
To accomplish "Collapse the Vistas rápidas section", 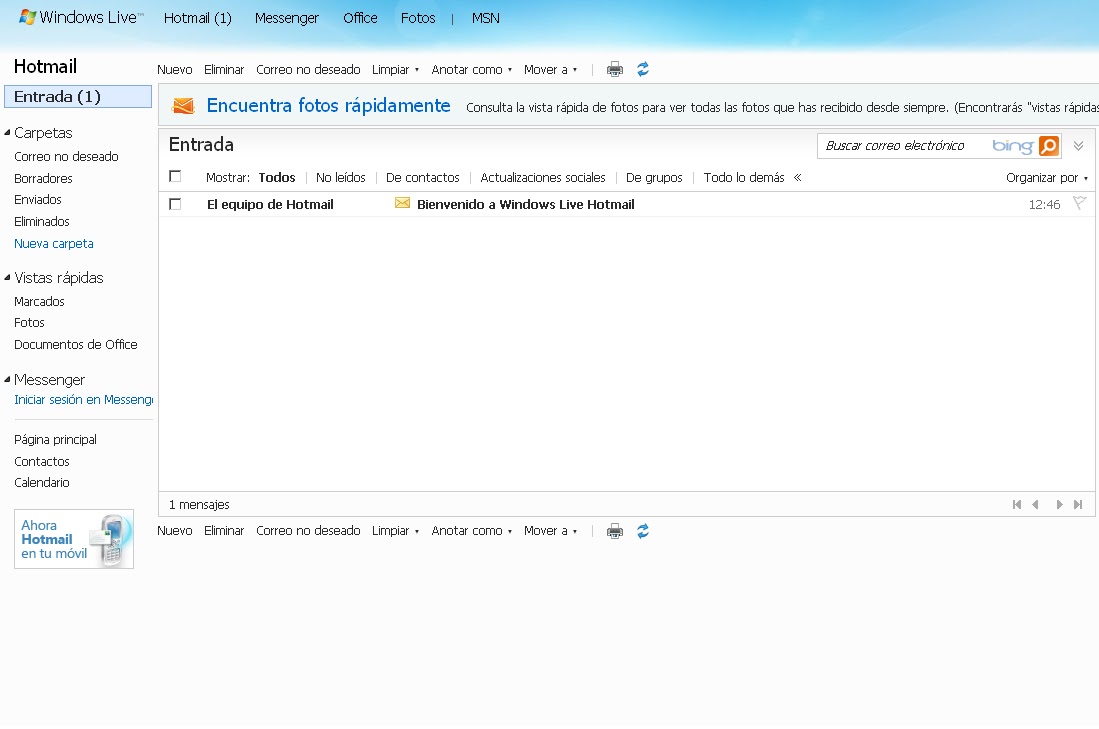I will point(7,278).
